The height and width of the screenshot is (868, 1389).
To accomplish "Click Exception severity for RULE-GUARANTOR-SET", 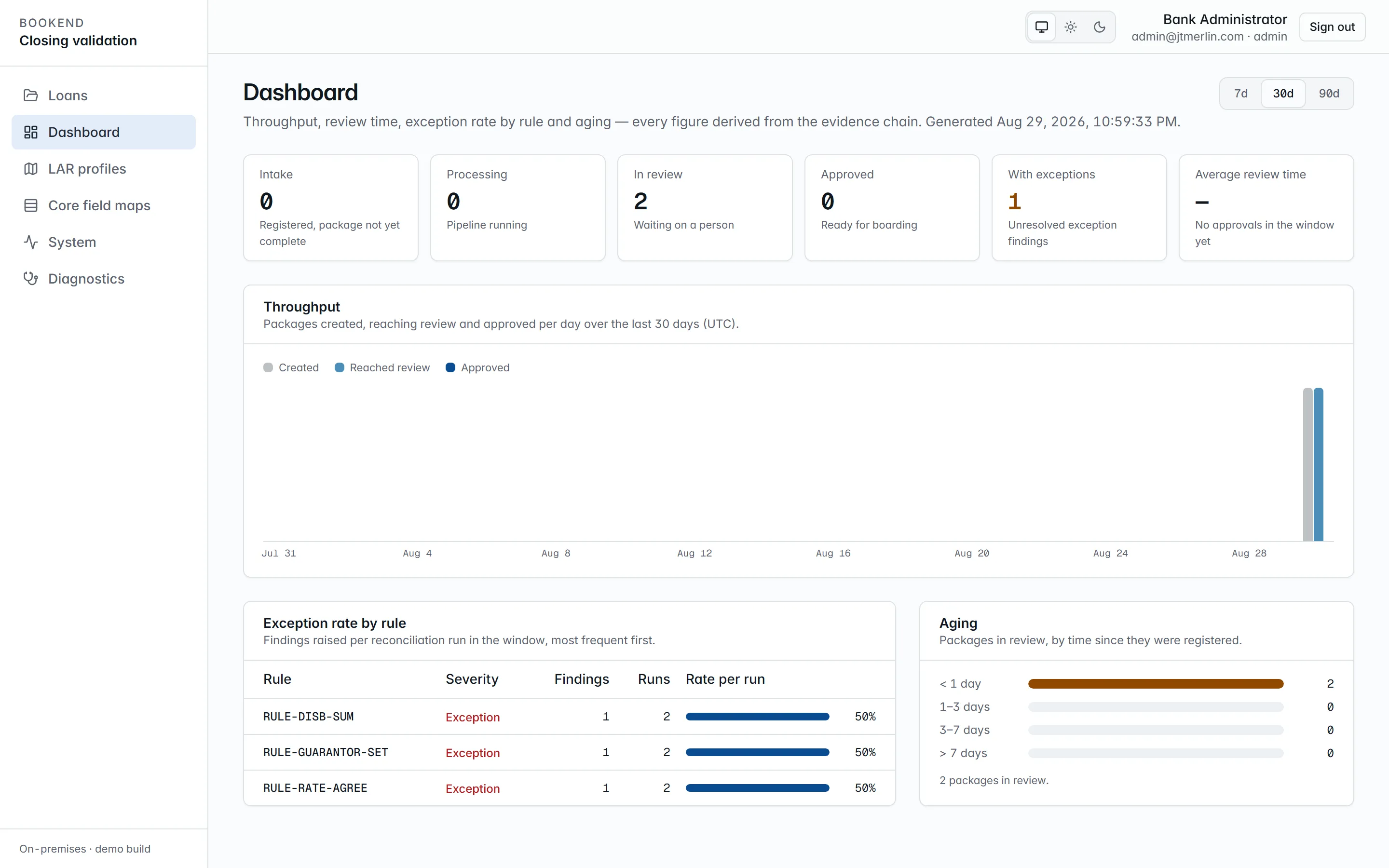I will [x=472, y=753].
